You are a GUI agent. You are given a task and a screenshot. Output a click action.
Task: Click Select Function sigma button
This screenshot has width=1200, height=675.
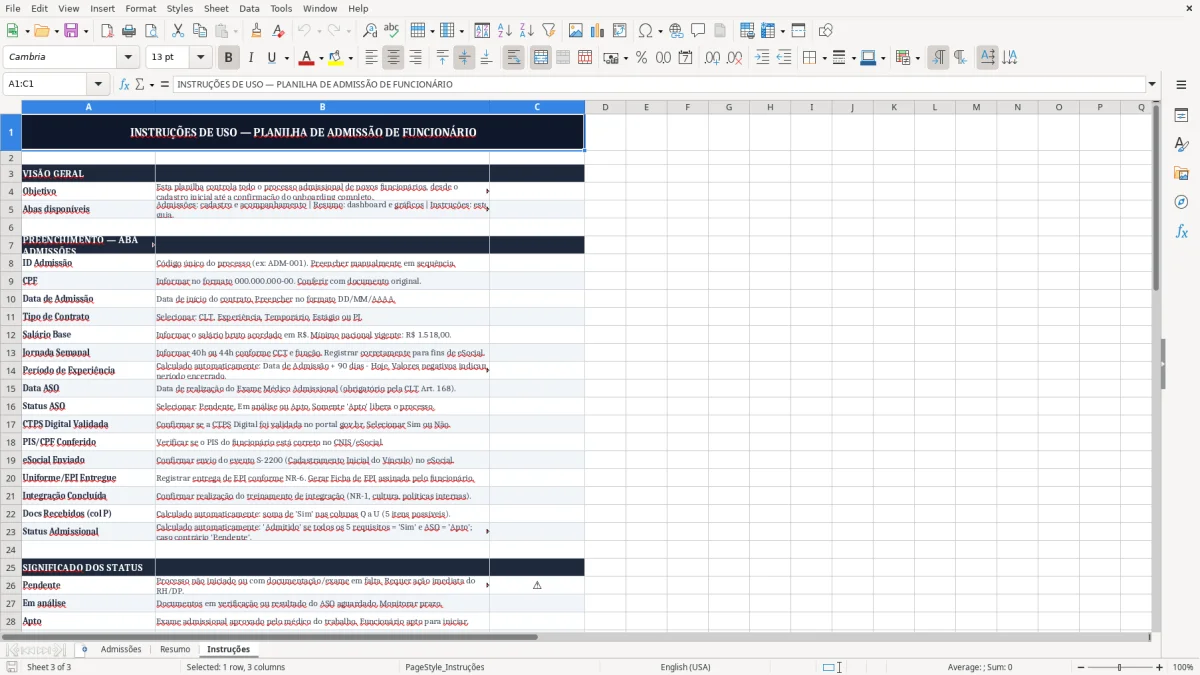(x=140, y=84)
